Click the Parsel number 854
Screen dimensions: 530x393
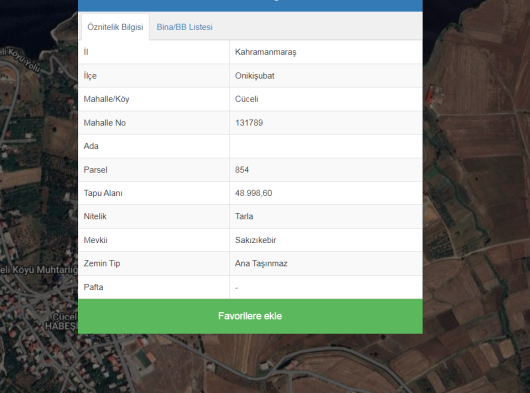click(x=242, y=170)
